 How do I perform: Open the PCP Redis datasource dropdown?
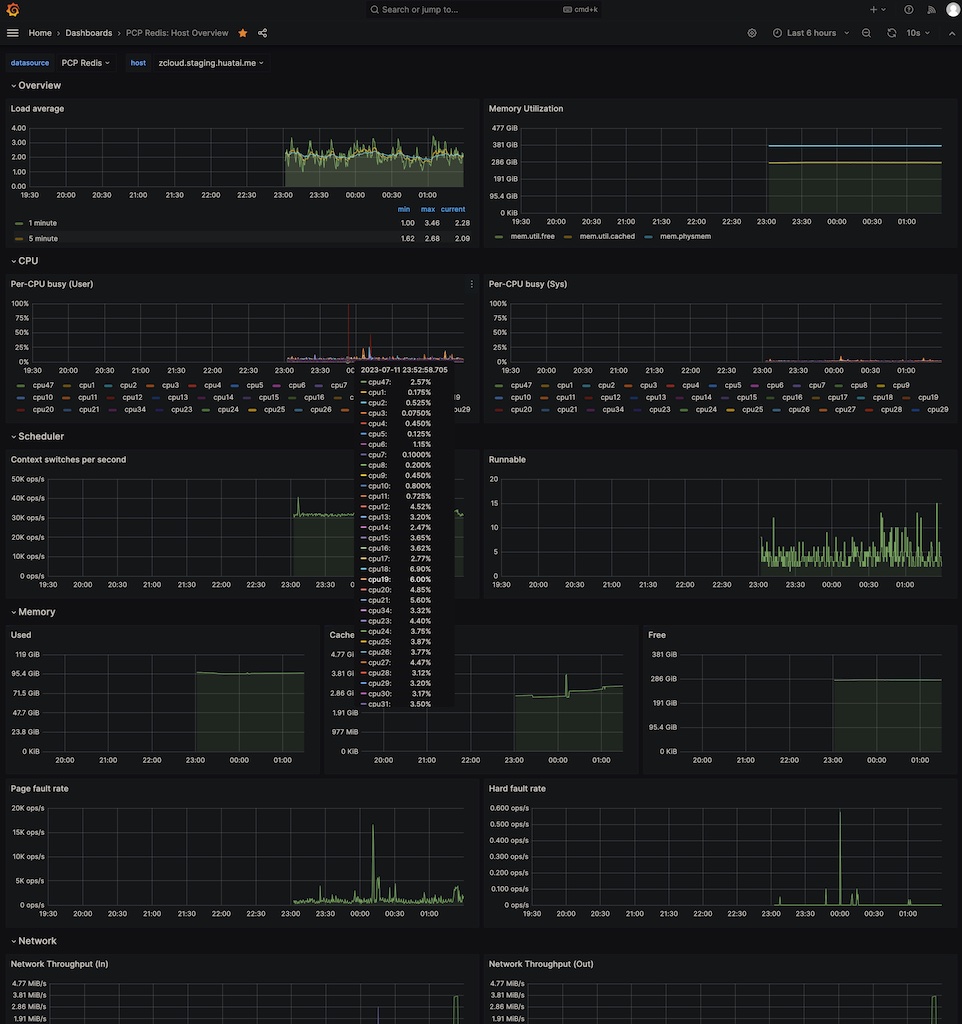coord(86,63)
